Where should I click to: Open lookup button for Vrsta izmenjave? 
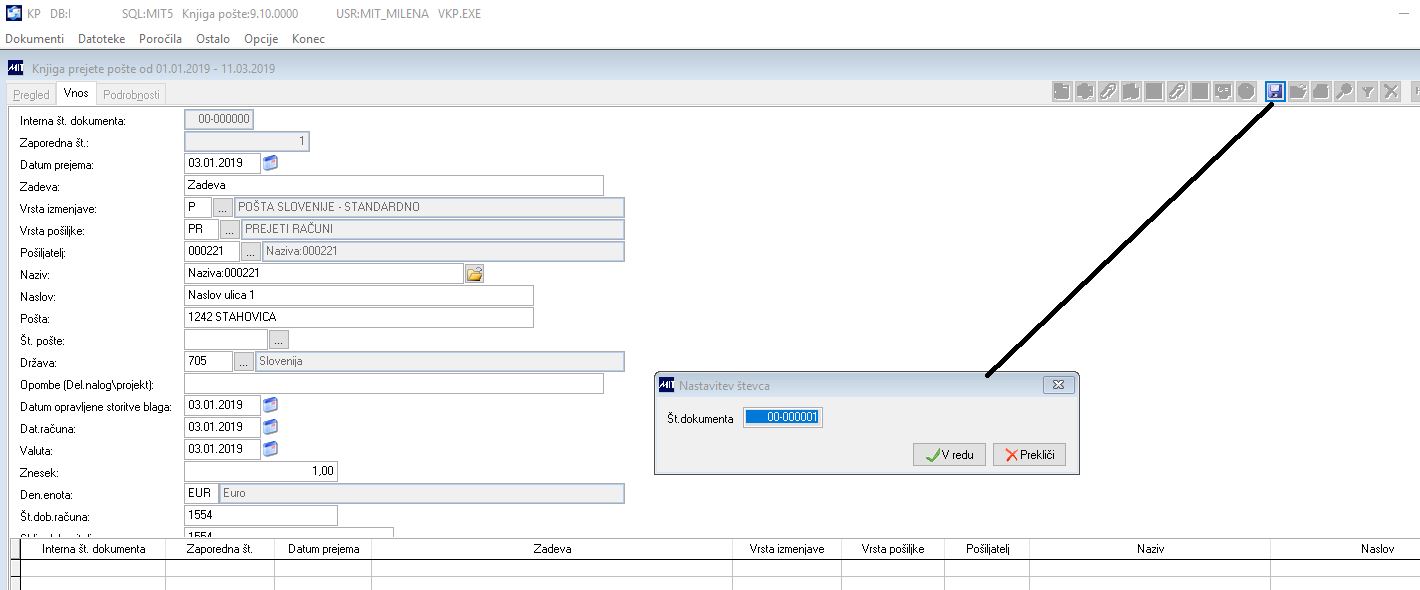[x=223, y=207]
